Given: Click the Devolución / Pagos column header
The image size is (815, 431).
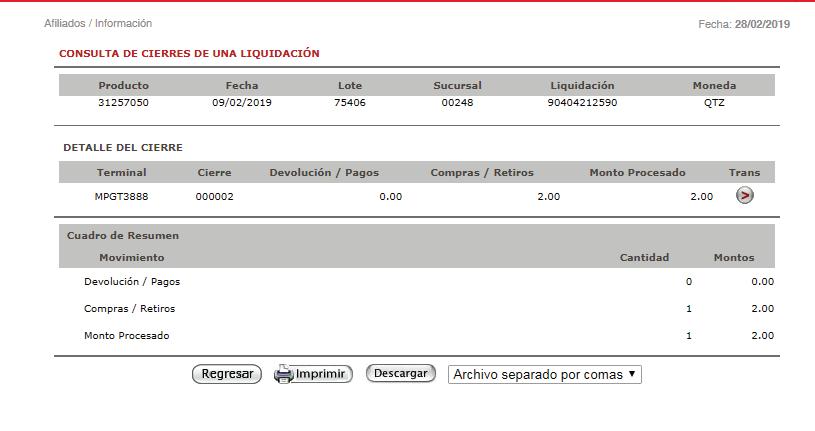Looking at the screenshot, I should point(324,172).
